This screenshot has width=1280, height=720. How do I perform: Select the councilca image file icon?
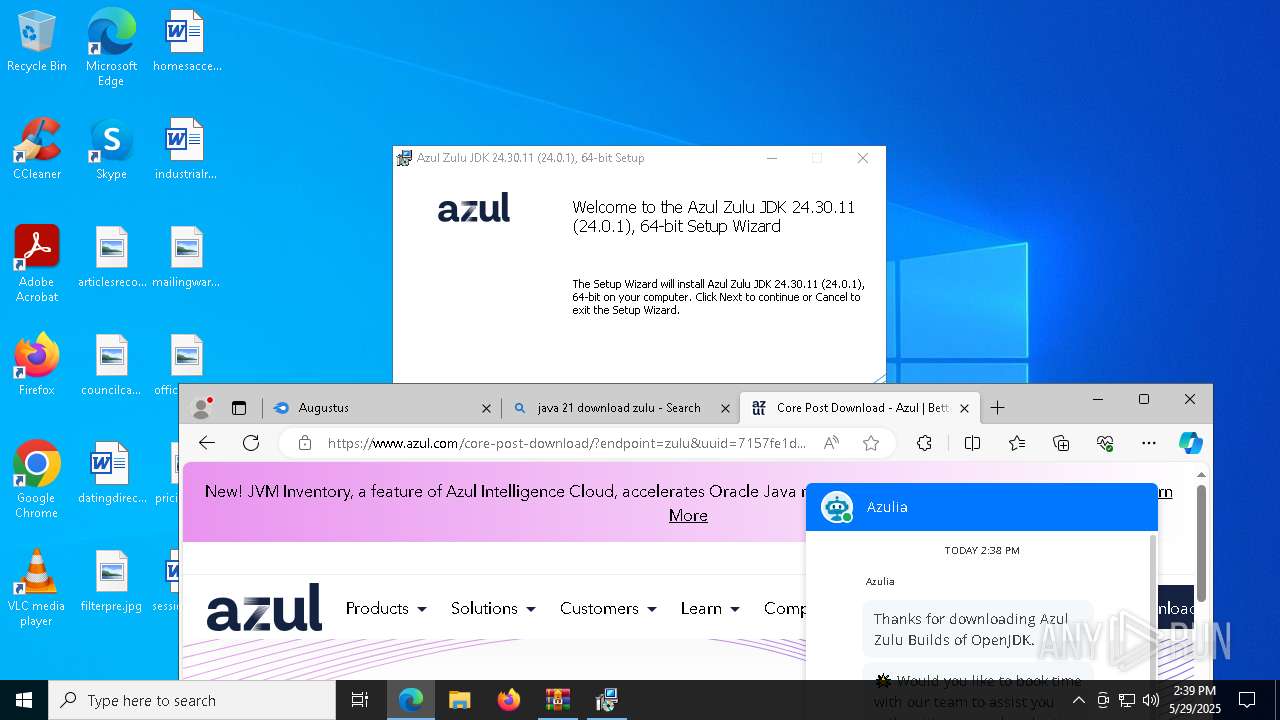tap(111, 365)
